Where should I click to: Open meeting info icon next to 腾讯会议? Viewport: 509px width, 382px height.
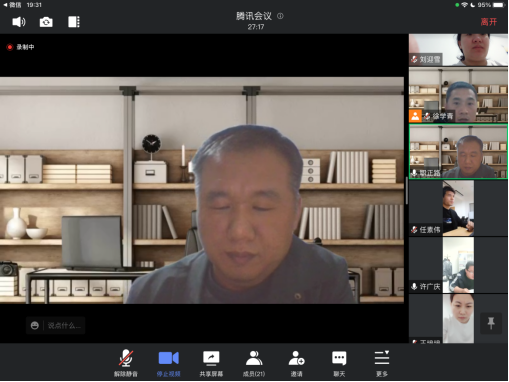[280, 16]
